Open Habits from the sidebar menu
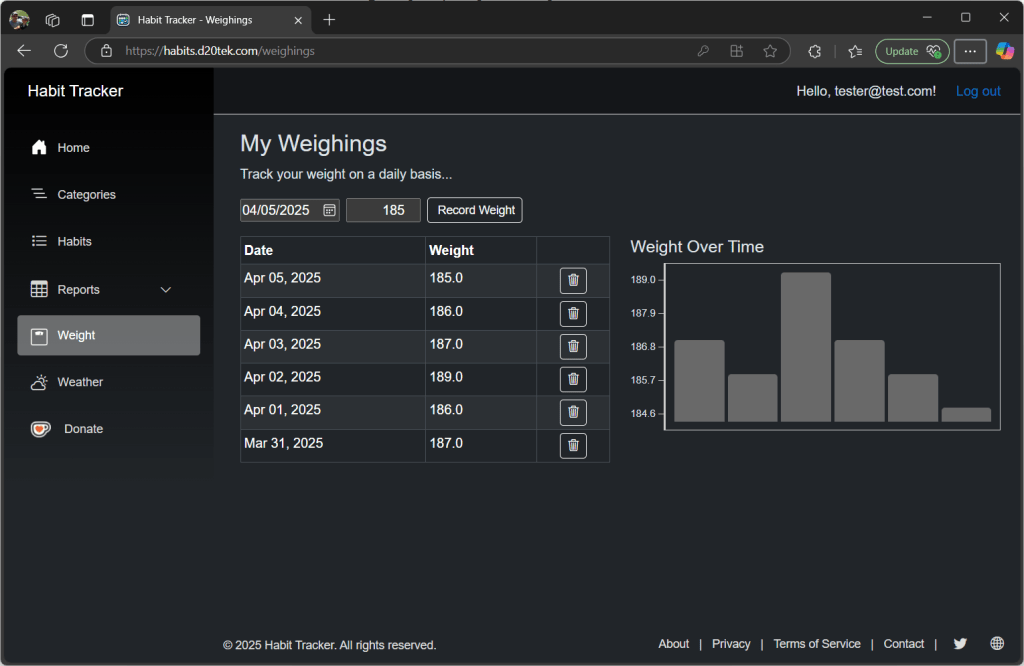 tap(74, 242)
